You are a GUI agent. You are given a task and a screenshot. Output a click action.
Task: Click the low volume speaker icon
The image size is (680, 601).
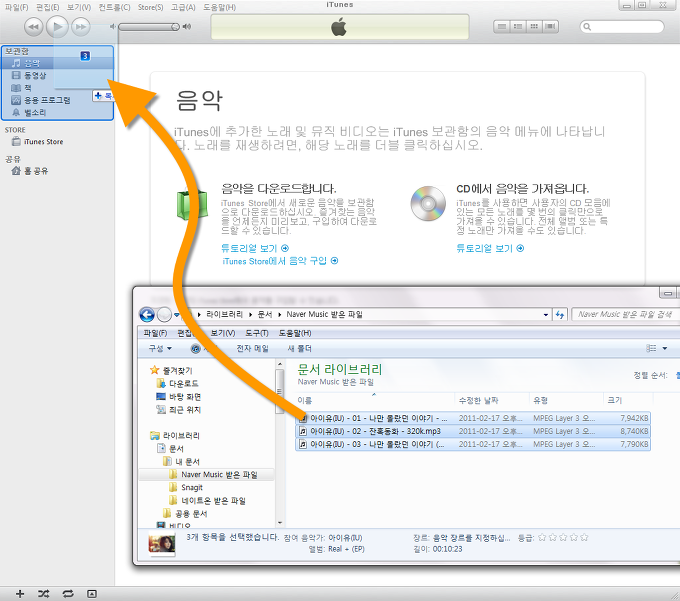pos(113,27)
